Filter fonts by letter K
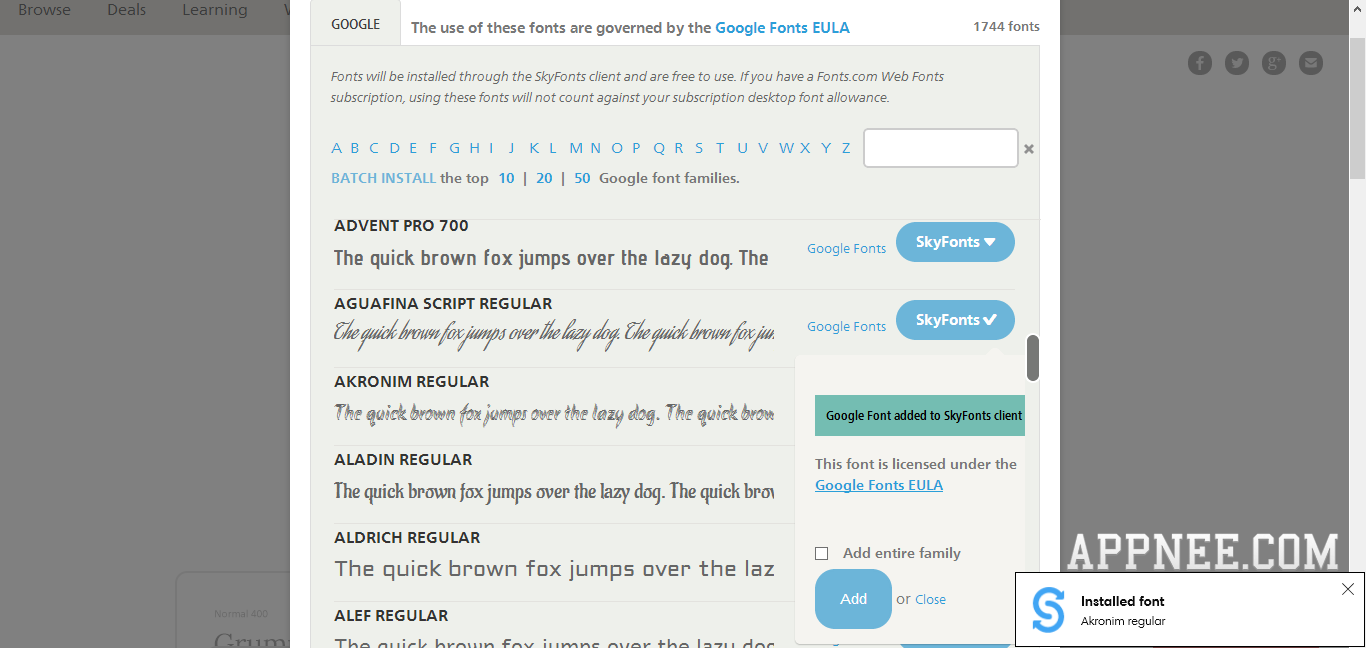The height and width of the screenshot is (648, 1366). pyautogui.click(x=534, y=148)
